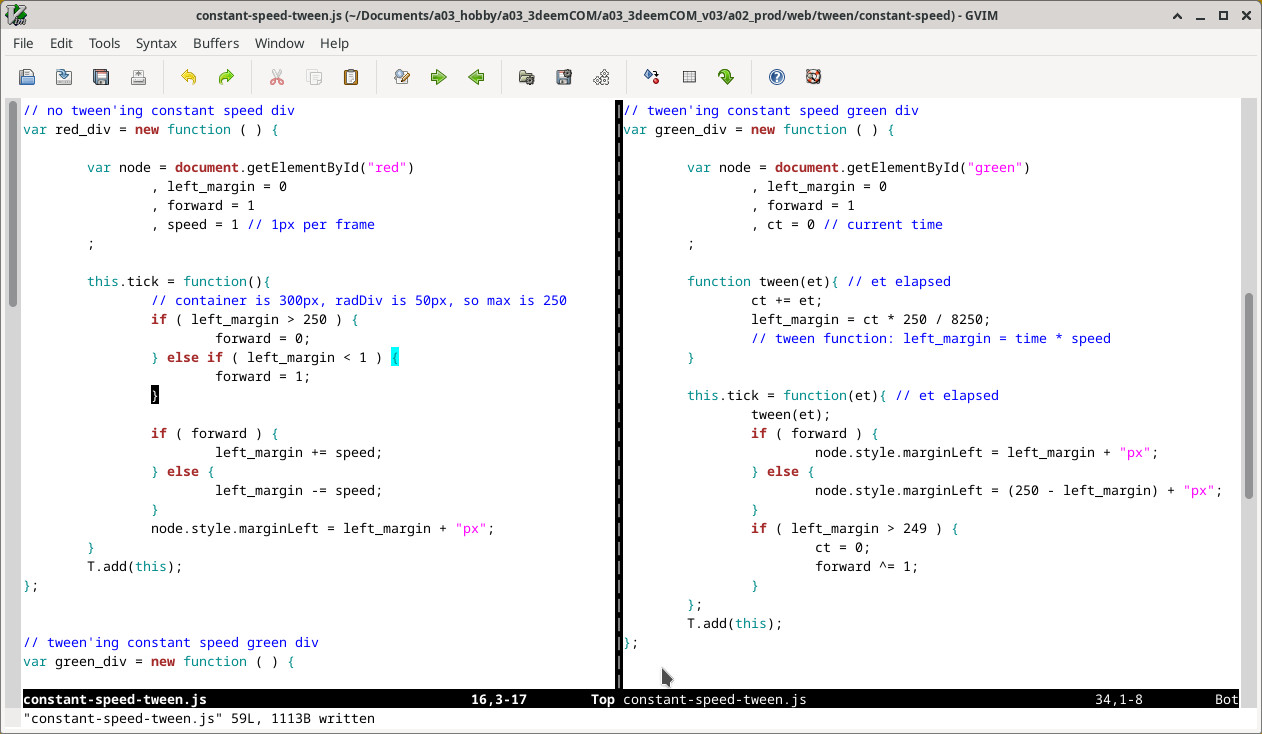Open Find and Replace from toolbar

402,77
